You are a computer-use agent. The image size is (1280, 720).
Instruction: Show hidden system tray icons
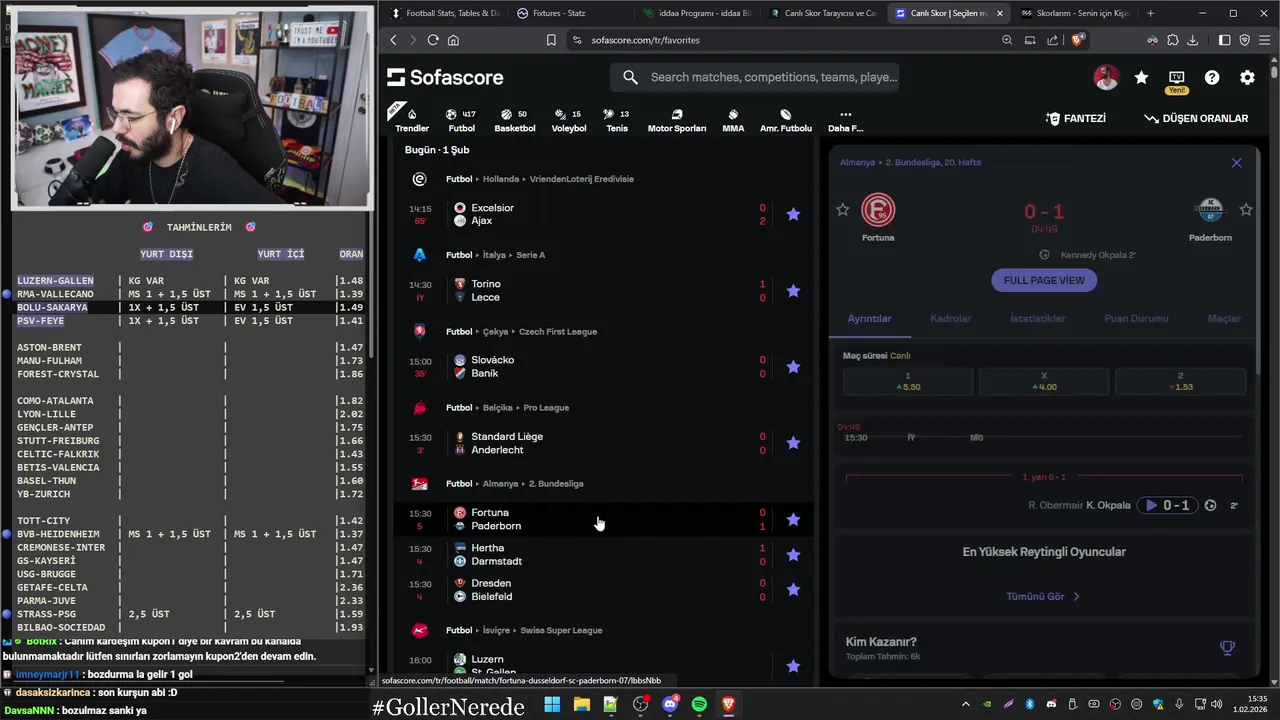[x=965, y=704]
